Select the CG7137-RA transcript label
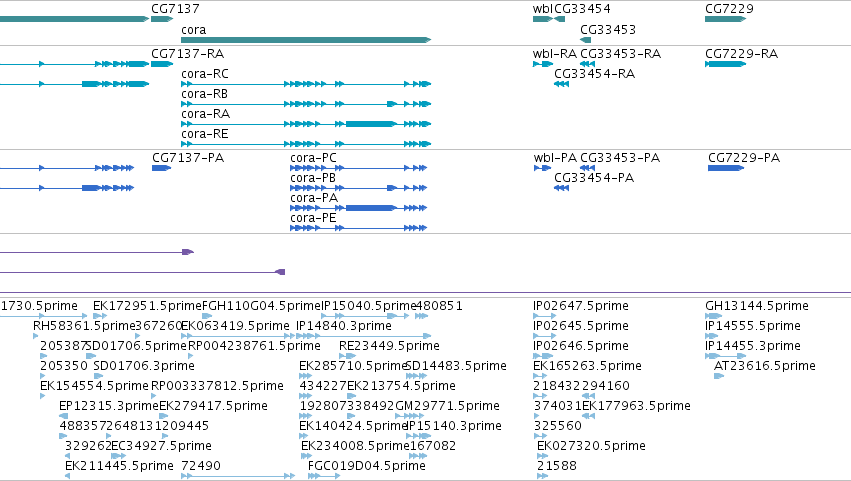This screenshot has height=481, width=851. [188, 54]
